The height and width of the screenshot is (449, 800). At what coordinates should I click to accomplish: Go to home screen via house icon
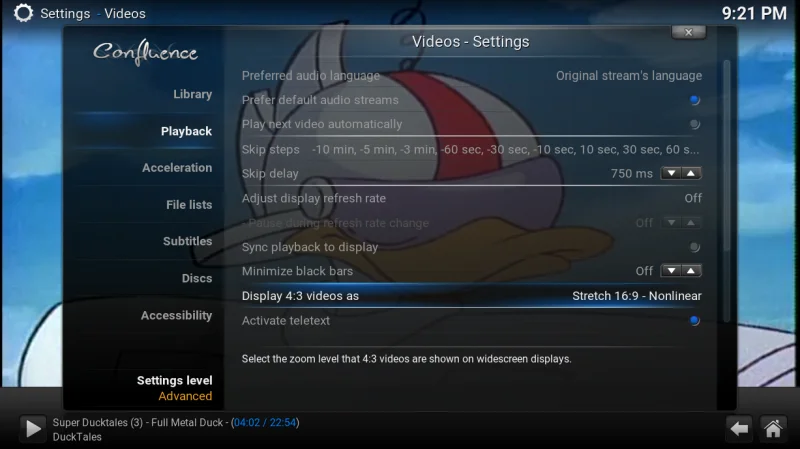tap(773, 429)
